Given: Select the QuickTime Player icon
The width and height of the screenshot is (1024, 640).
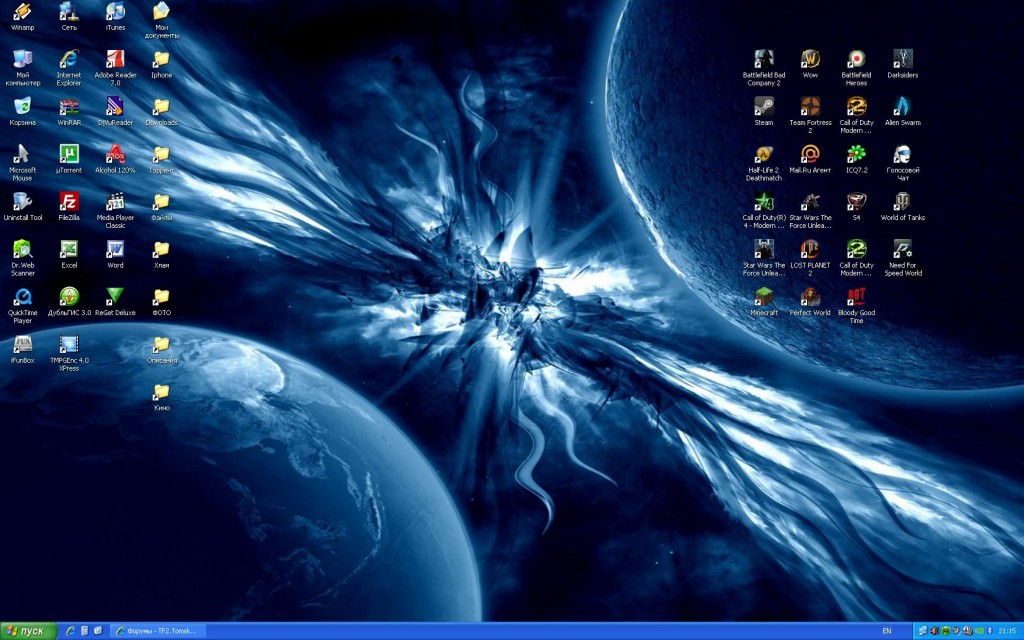Looking at the screenshot, I should click(22, 306).
